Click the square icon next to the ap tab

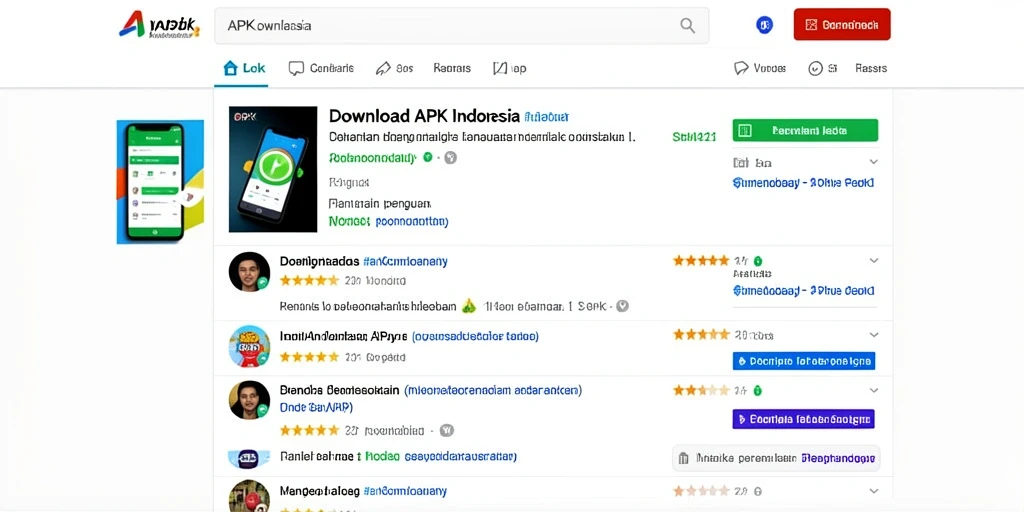pos(500,68)
